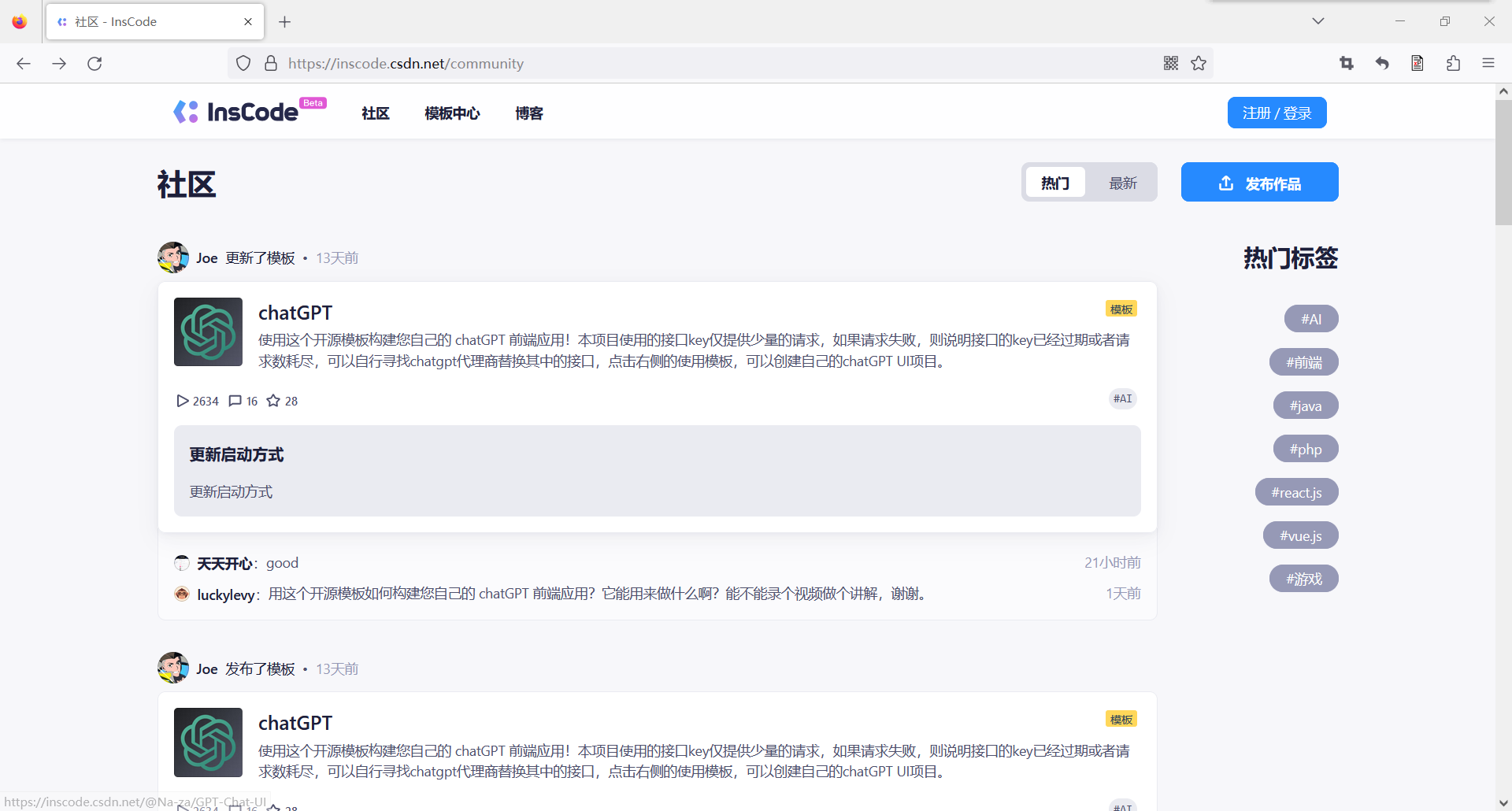Select the #前端 hot tag
The width and height of the screenshot is (1512, 811).
coord(1304,362)
